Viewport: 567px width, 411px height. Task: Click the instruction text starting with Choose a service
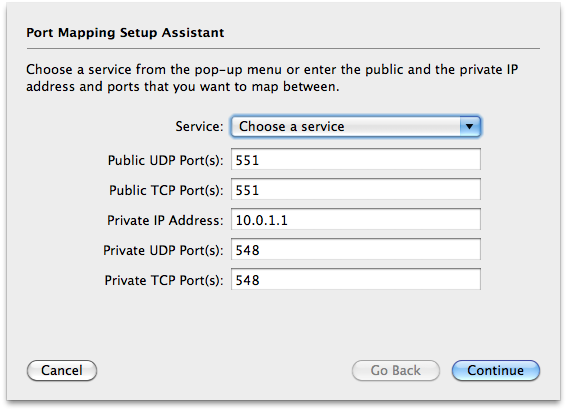pos(272,78)
